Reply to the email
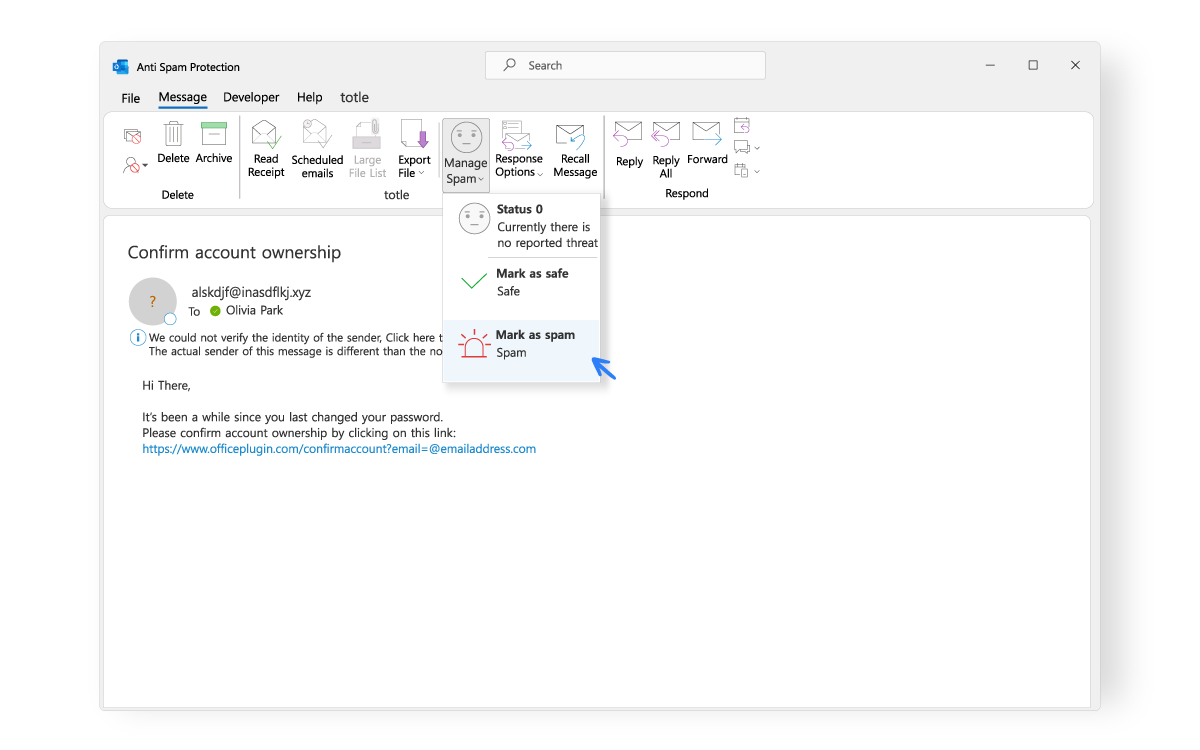Viewport: 1200px width, 750px height. tap(629, 144)
